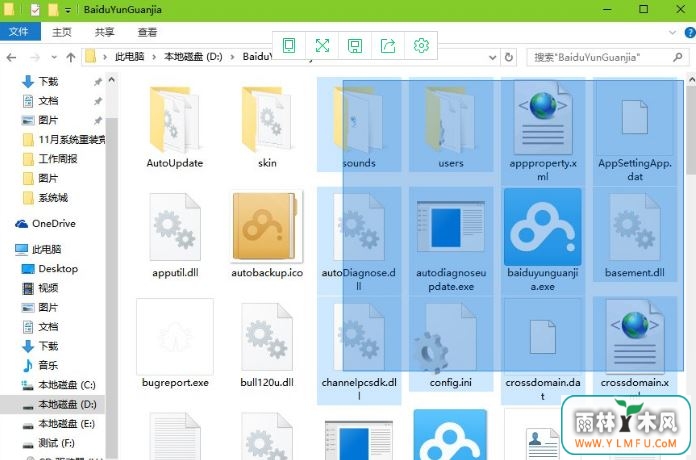696x460 pixels.
Task: Select the basement.dll file
Action: (635, 234)
